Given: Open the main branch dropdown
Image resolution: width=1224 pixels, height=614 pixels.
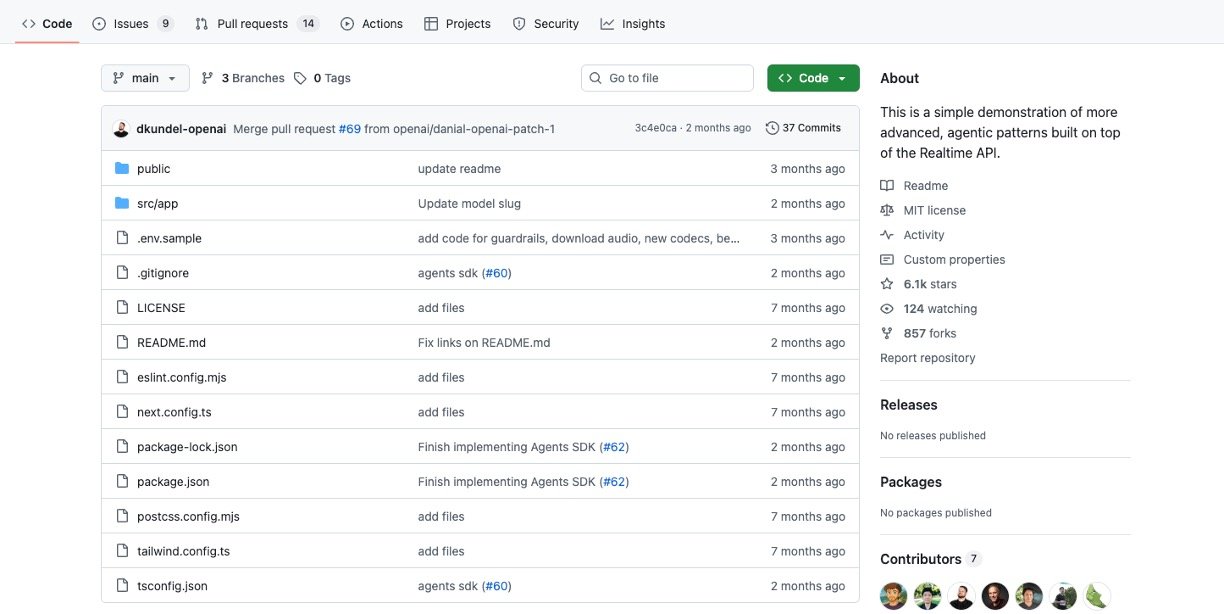Looking at the screenshot, I should point(145,78).
